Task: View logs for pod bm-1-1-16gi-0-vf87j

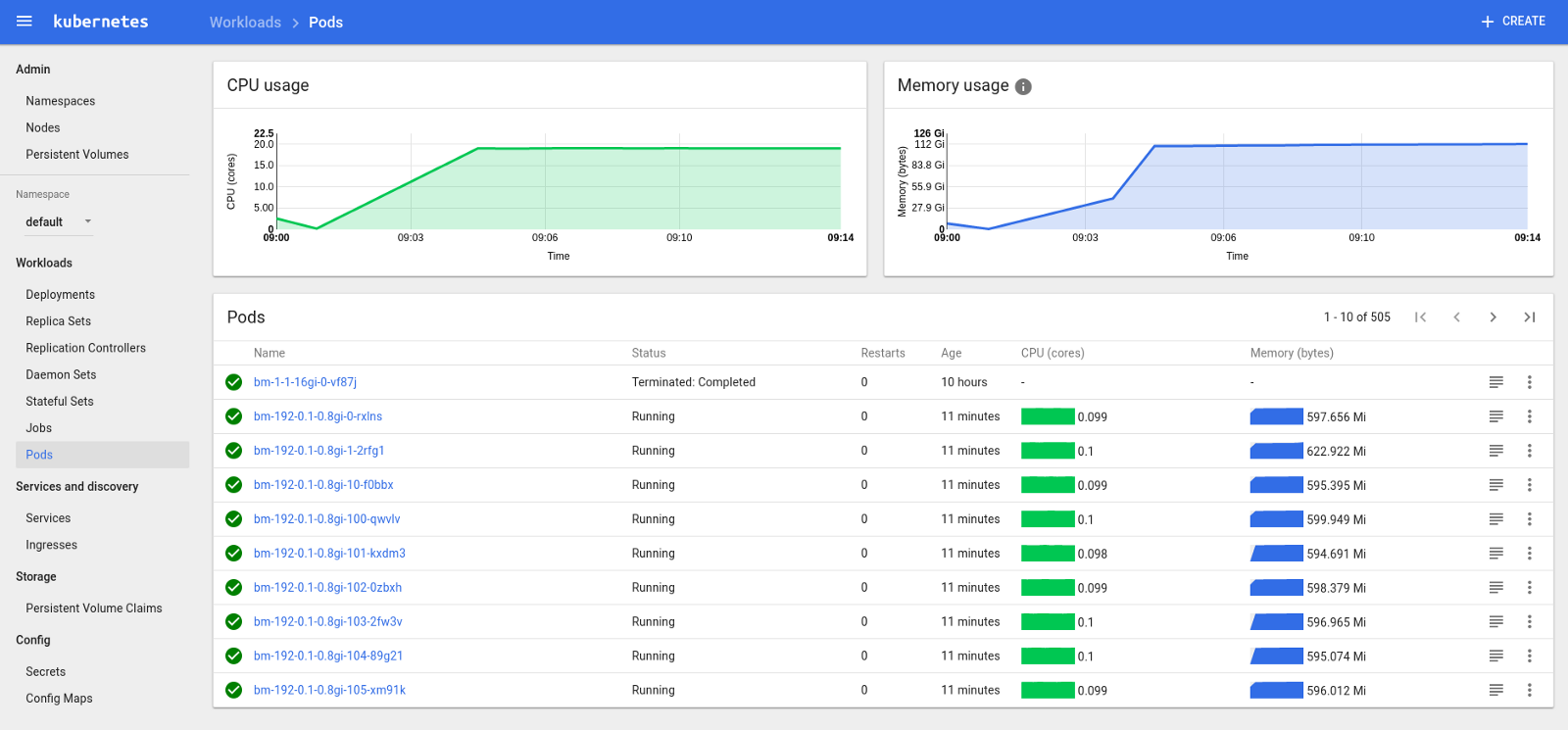Action: (1495, 382)
